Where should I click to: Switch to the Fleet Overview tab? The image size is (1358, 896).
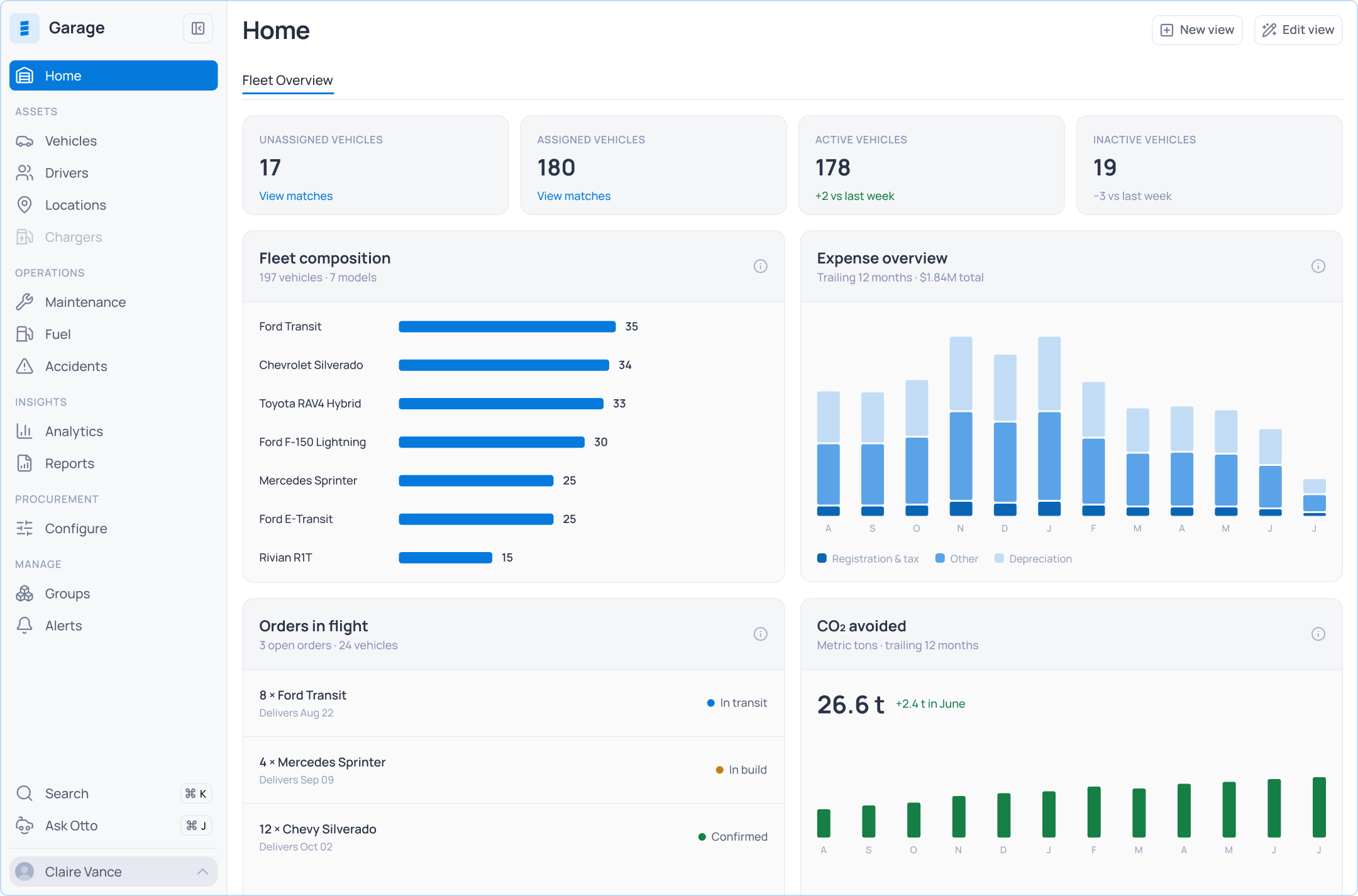288,80
